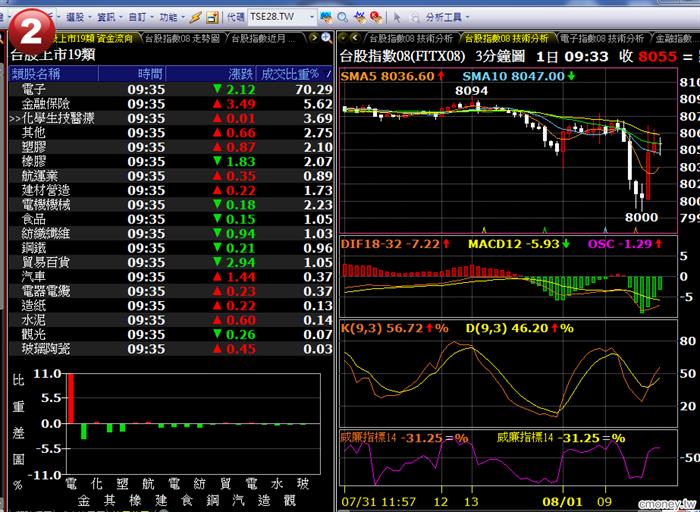
Task: Open the 分析工具 dropdown menu
Action: (447, 17)
